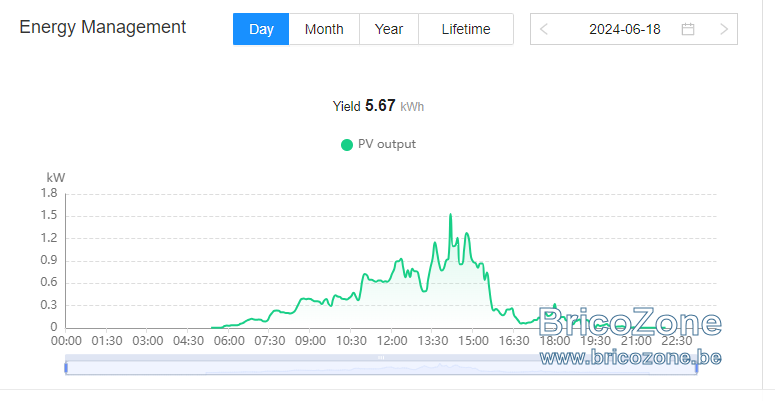Viewport: 775px width, 401px height.
Task: Click the 2024-06-18 date field
Action: [x=625, y=29]
